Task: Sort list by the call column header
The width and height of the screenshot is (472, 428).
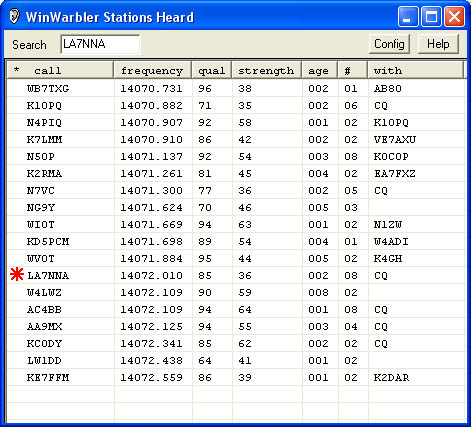Action: pos(61,70)
